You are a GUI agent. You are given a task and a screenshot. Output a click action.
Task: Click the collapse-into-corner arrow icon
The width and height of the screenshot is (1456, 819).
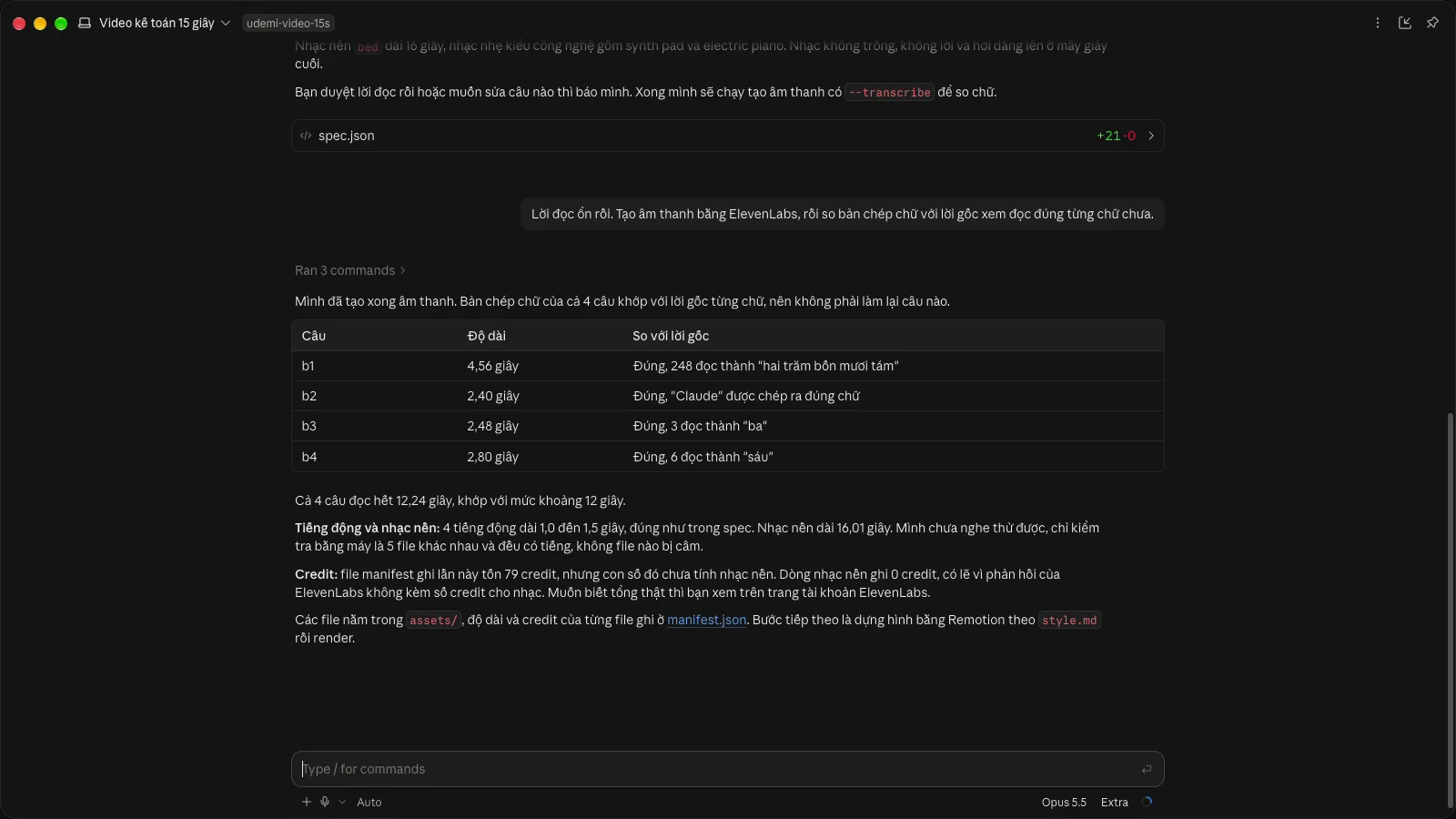point(1405,23)
